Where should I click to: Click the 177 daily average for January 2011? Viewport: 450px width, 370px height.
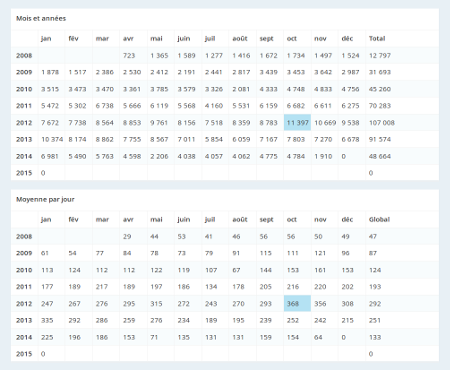point(47,287)
